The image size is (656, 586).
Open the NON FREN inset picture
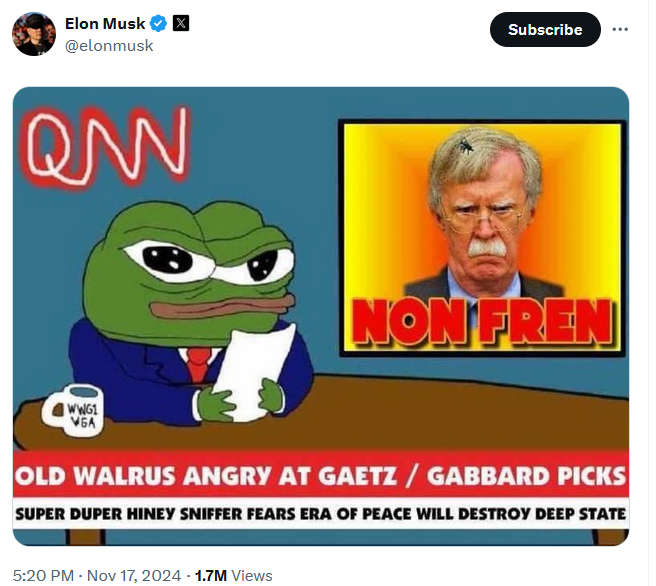[x=482, y=238]
